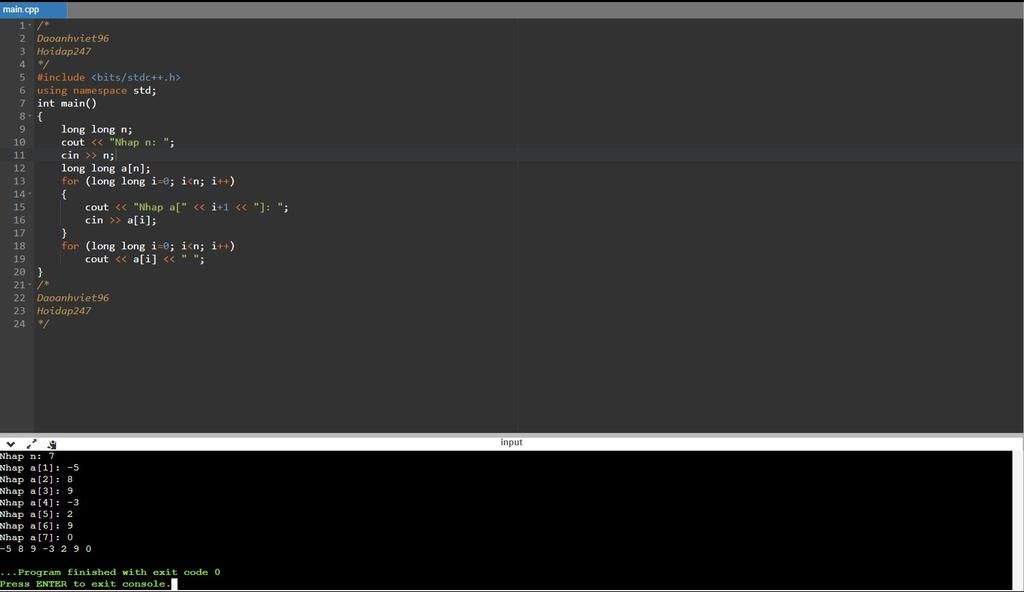
Task: Switch to the main.cpp tab
Action: click(33, 9)
